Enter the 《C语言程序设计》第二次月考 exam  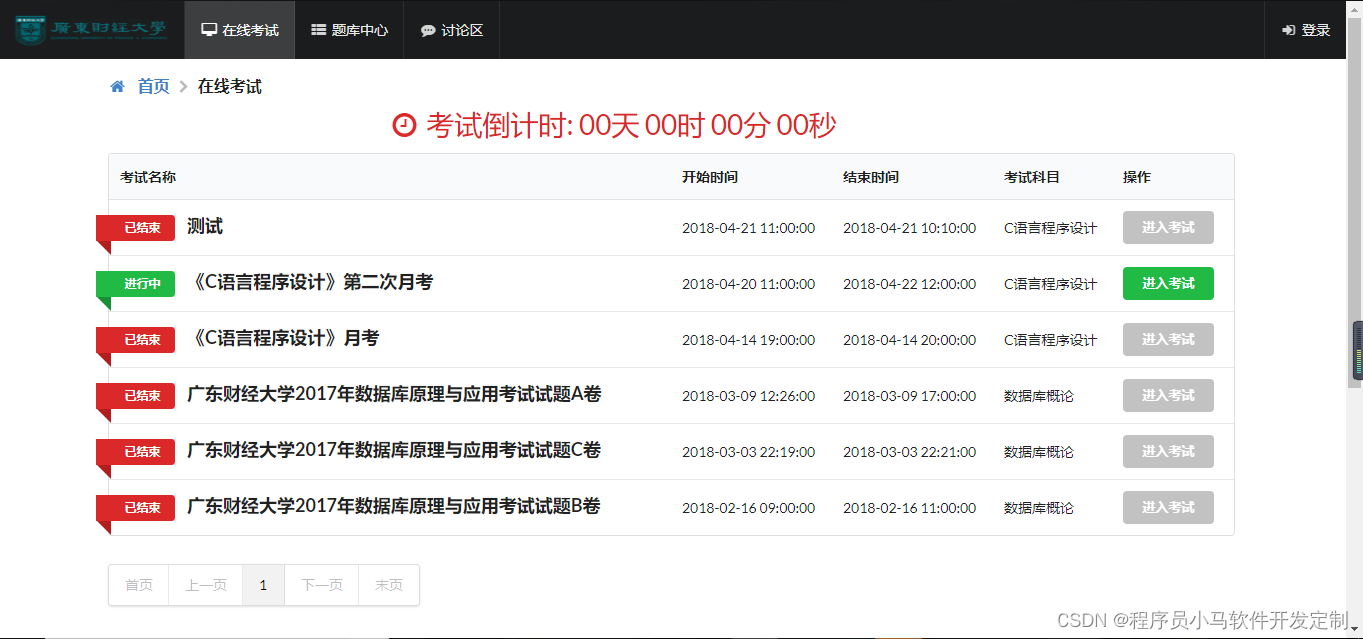coord(1167,283)
